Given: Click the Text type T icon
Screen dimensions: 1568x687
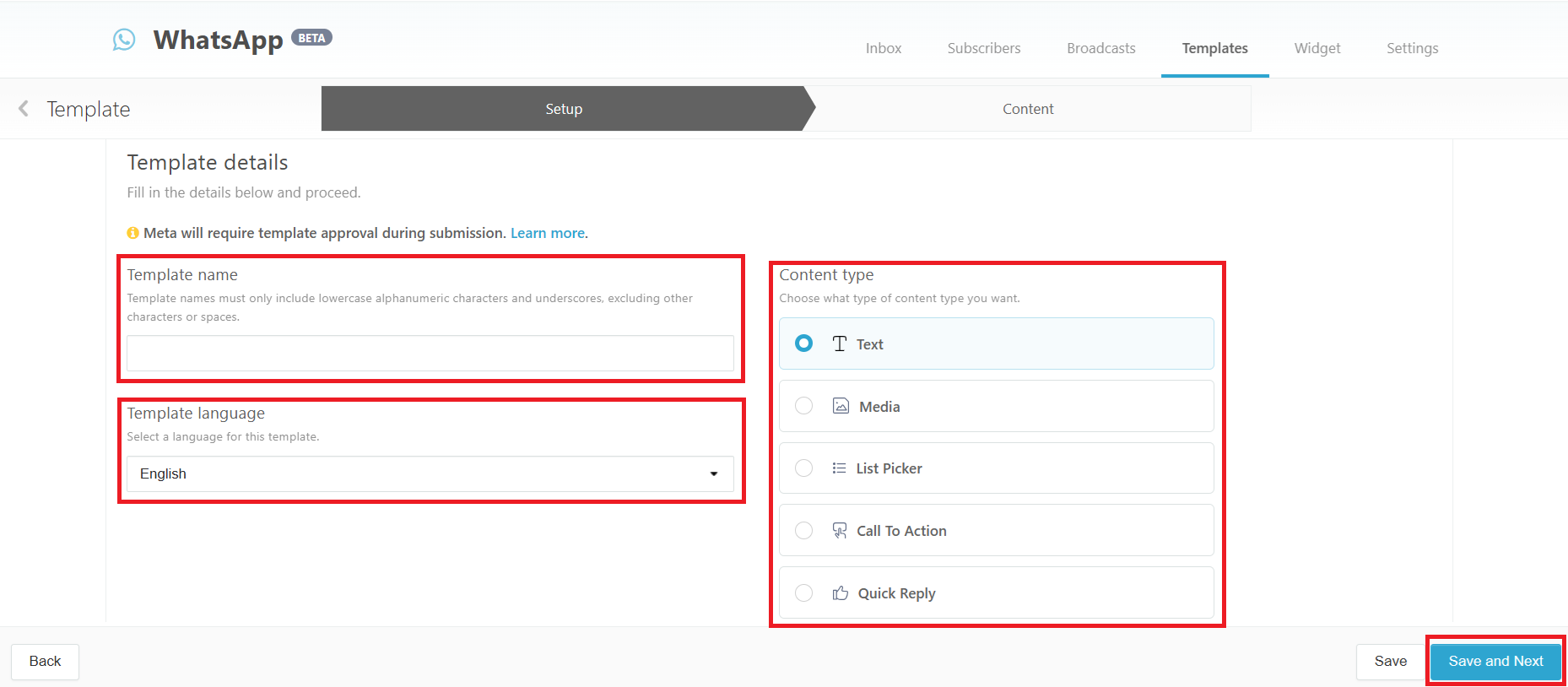Looking at the screenshot, I should (x=840, y=343).
